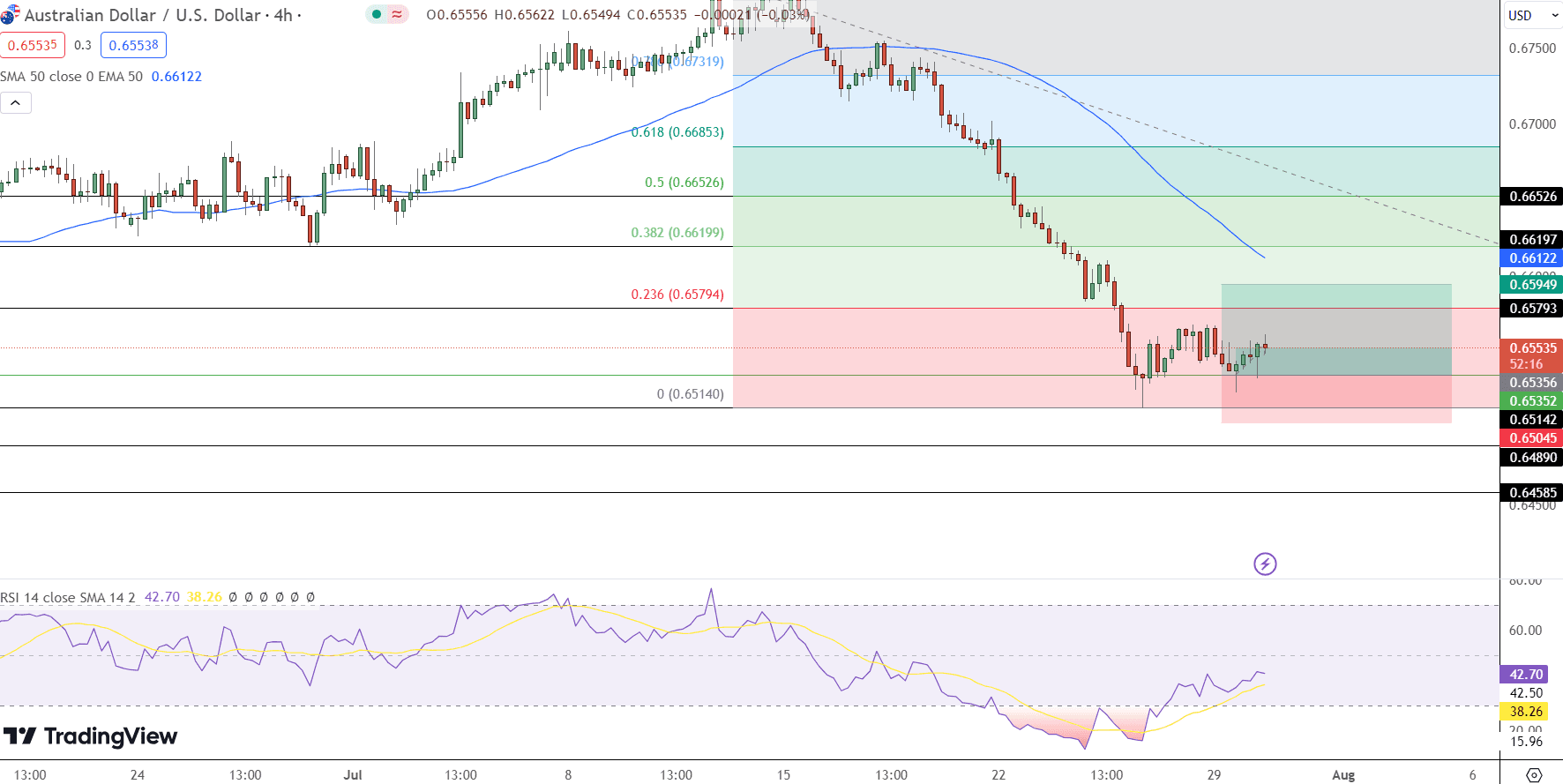Click the 0.67000 price scale value

click(x=1532, y=124)
